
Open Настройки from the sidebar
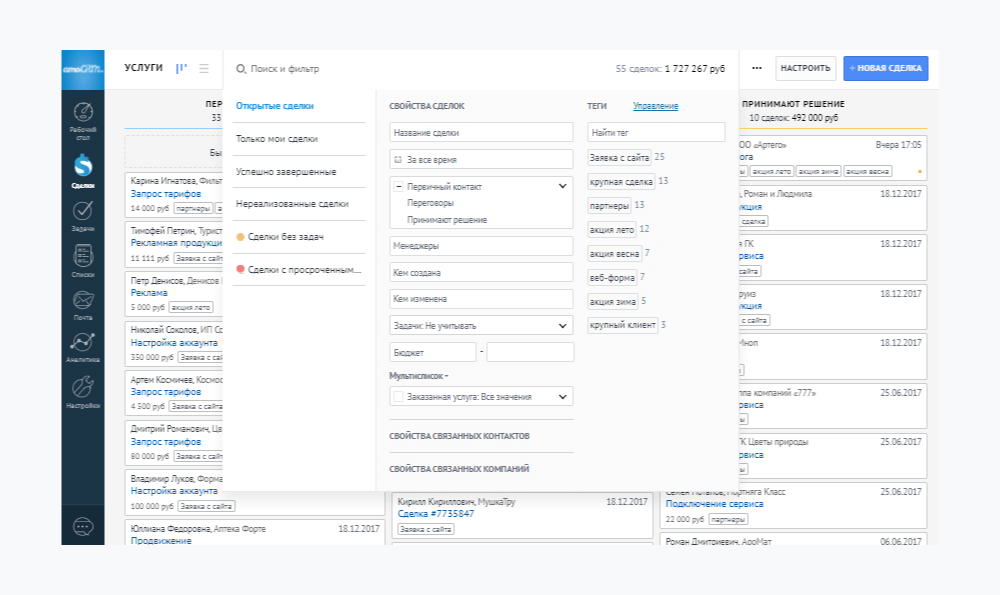pos(83,384)
